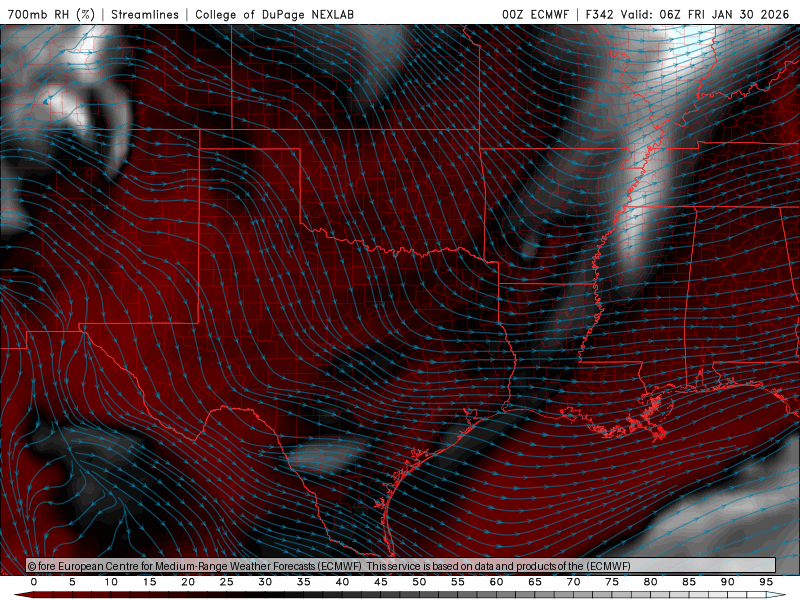Click the '55' value on the RH scale
Image resolution: width=800 pixels, height=600 pixels.
point(458,582)
